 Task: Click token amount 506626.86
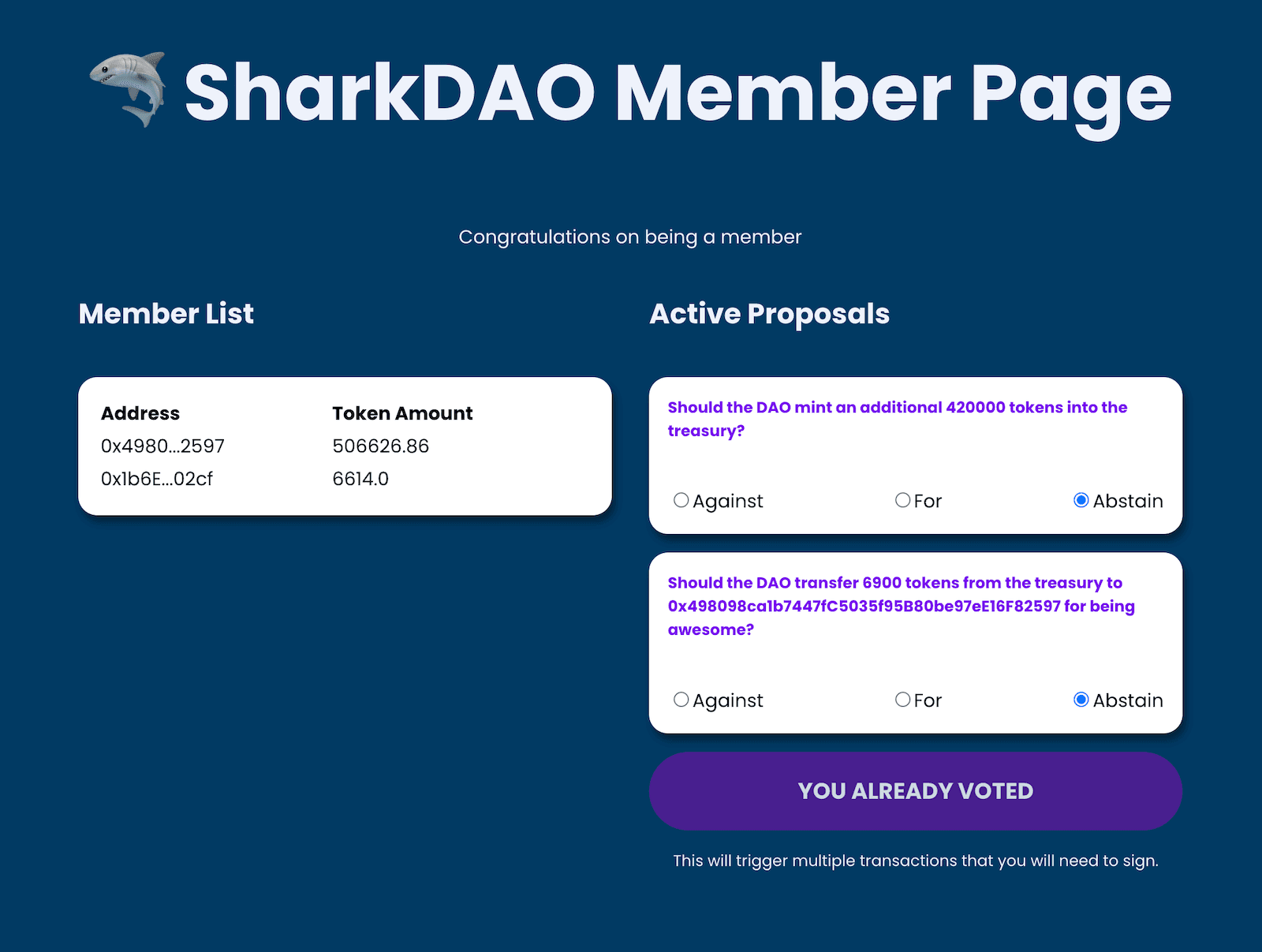click(381, 446)
